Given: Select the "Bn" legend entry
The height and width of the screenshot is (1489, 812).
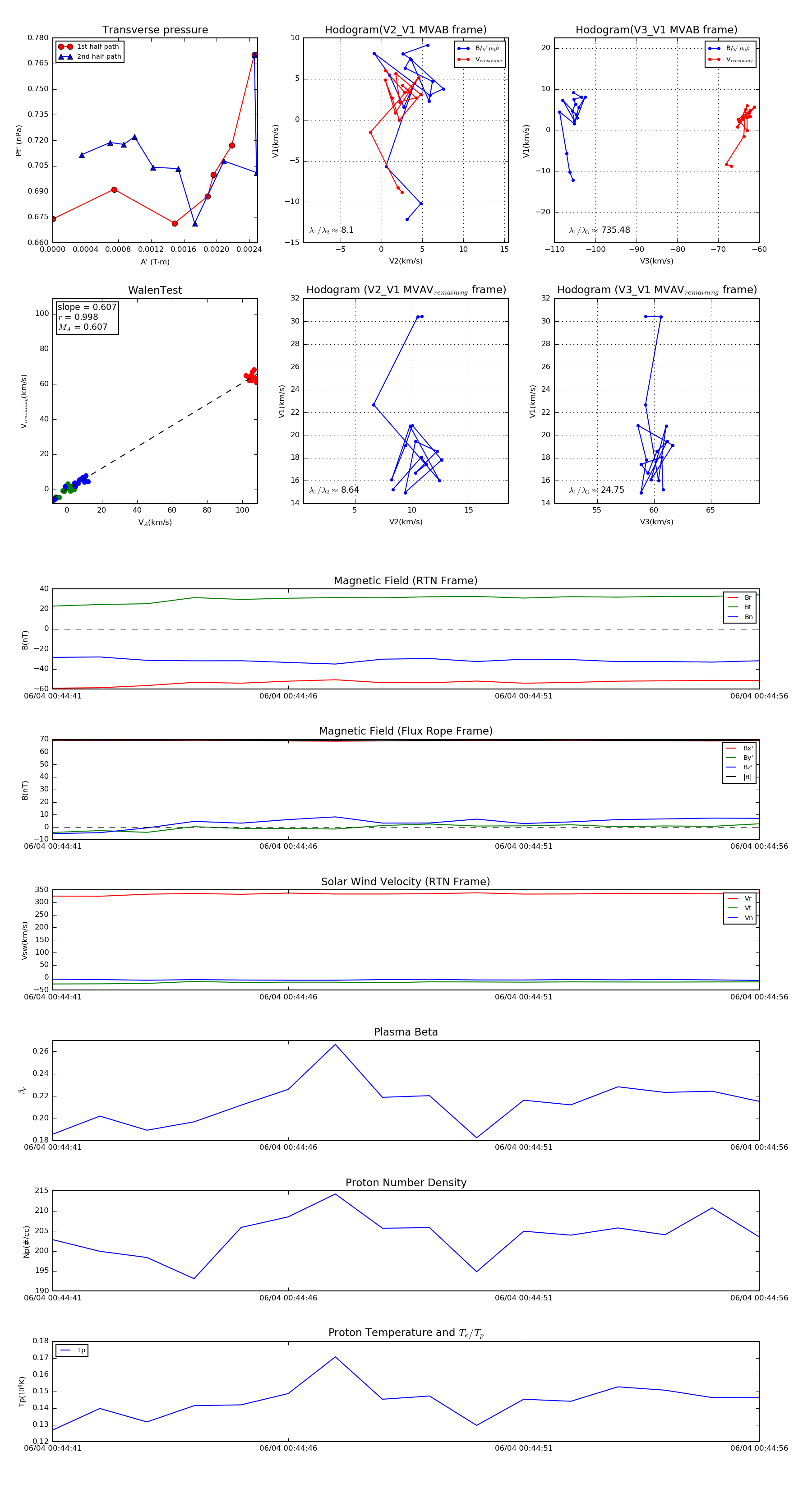Looking at the screenshot, I should click(740, 617).
